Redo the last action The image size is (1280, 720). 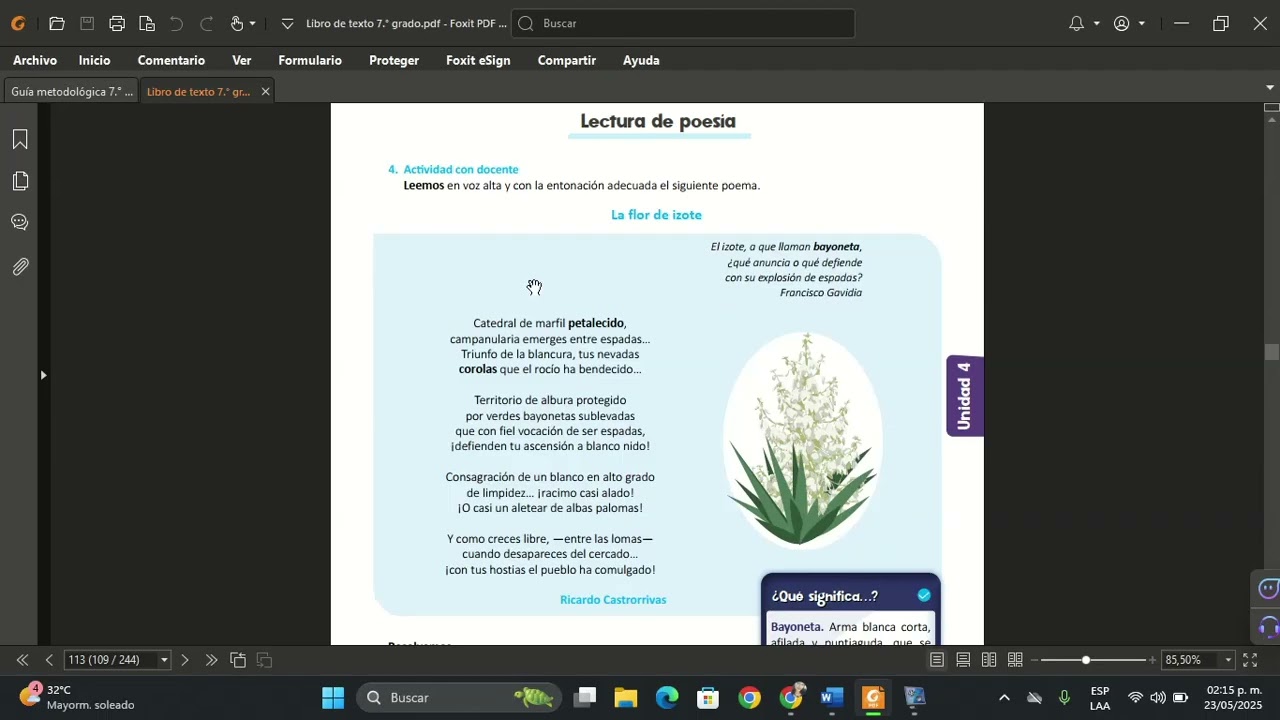[207, 23]
